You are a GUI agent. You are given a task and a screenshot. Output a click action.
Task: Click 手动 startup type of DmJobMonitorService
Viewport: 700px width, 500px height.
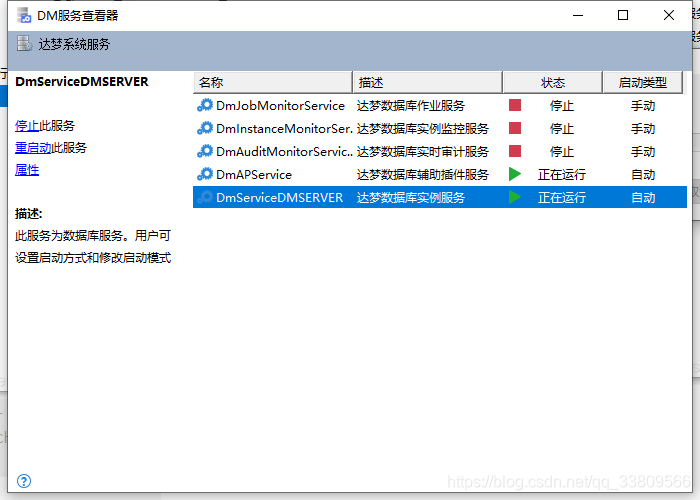coord(643,106)
